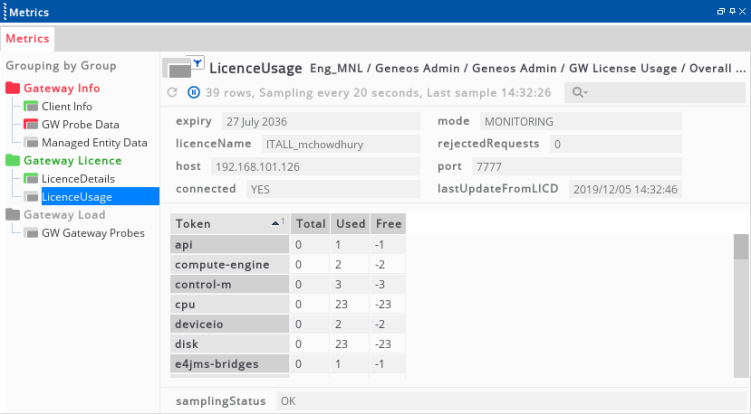The height and width of the screenshot is (414, 751).
Task: Click the refresh icon beside the row count
Action: 172,92
